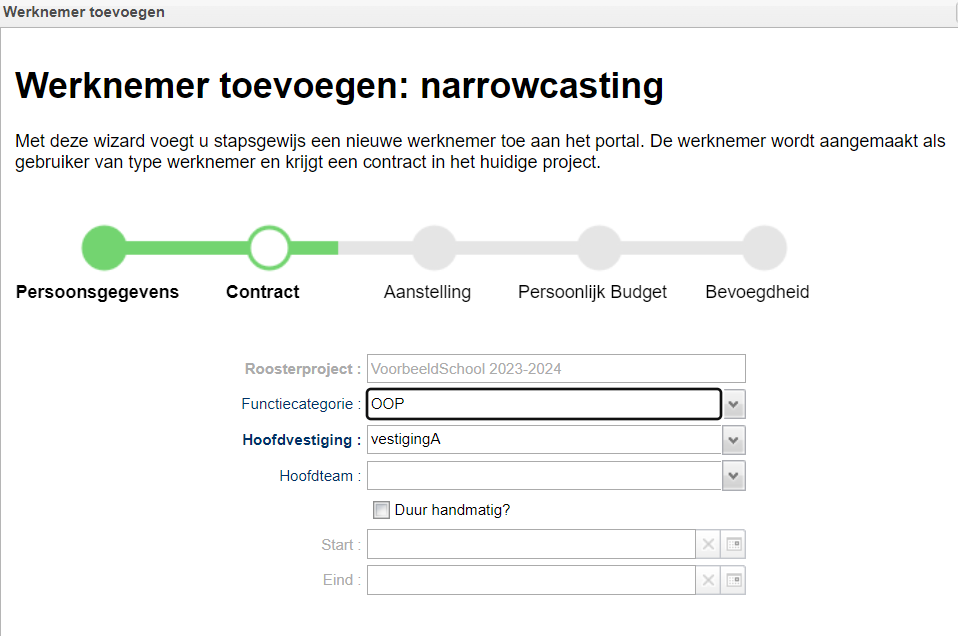Click the 'Werknemer toevoegen: narrowcasting' heading
The height and width of the screenshot is (636, 958).
tap(339, 85)
